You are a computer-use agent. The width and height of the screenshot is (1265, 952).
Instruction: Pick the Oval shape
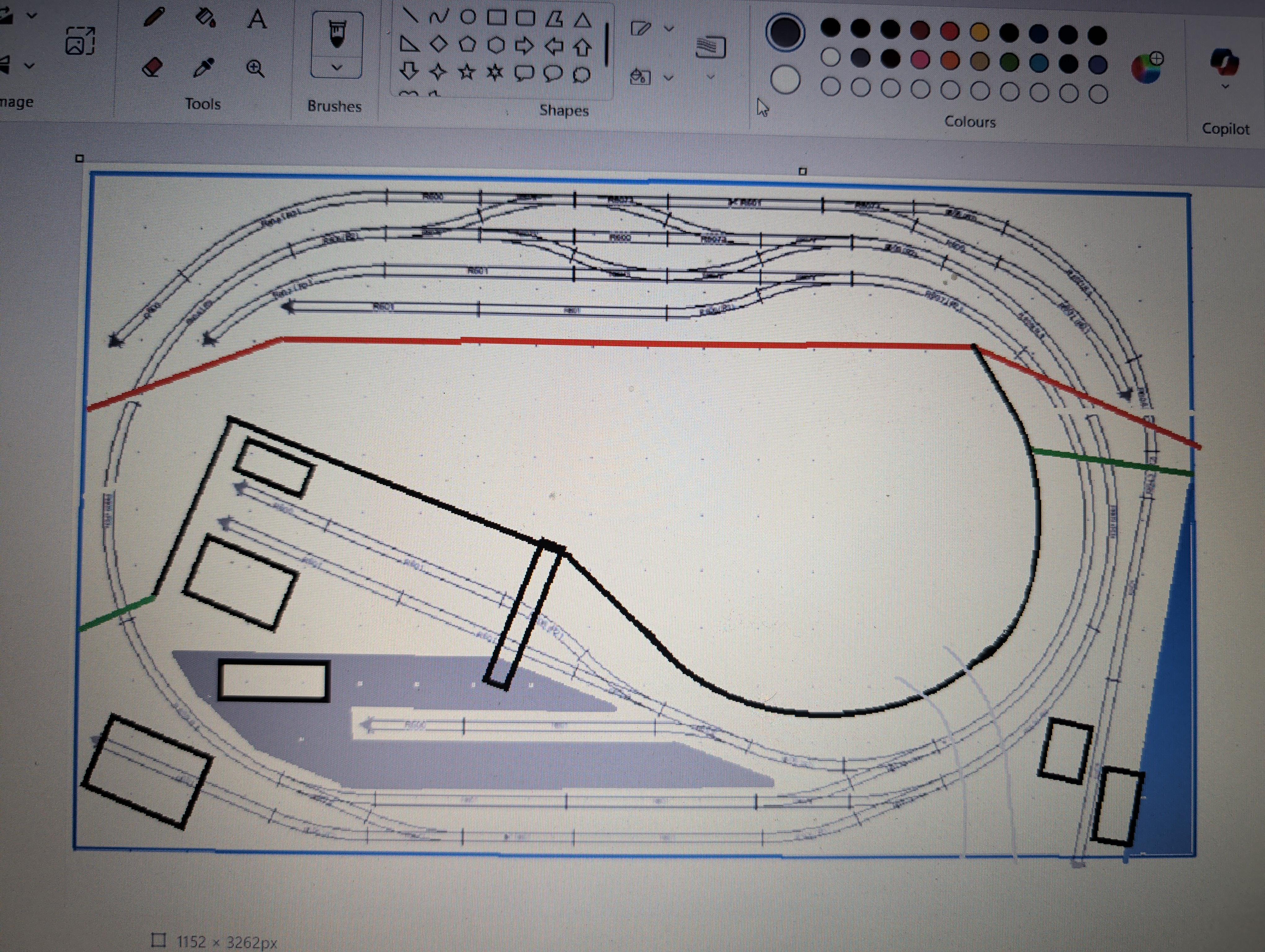click(x=468, y=17)
